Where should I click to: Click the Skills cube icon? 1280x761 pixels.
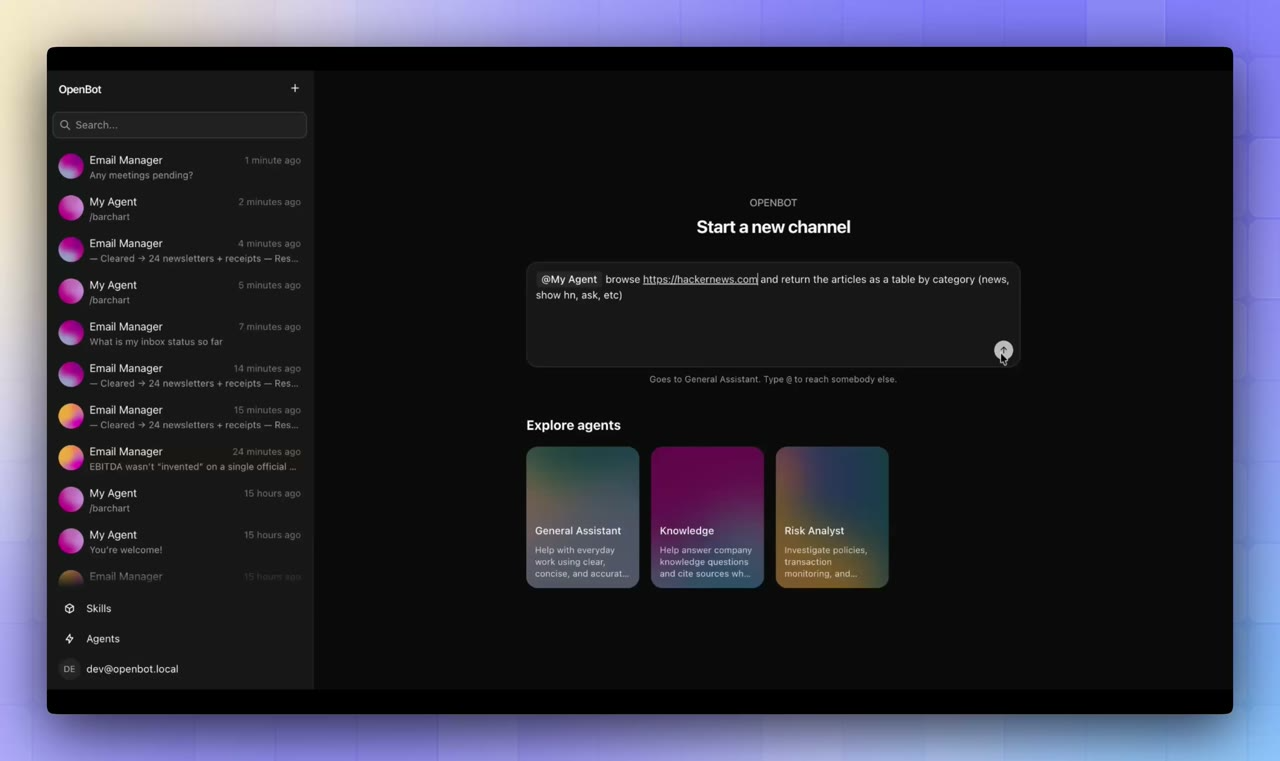[x=69, y=608]
